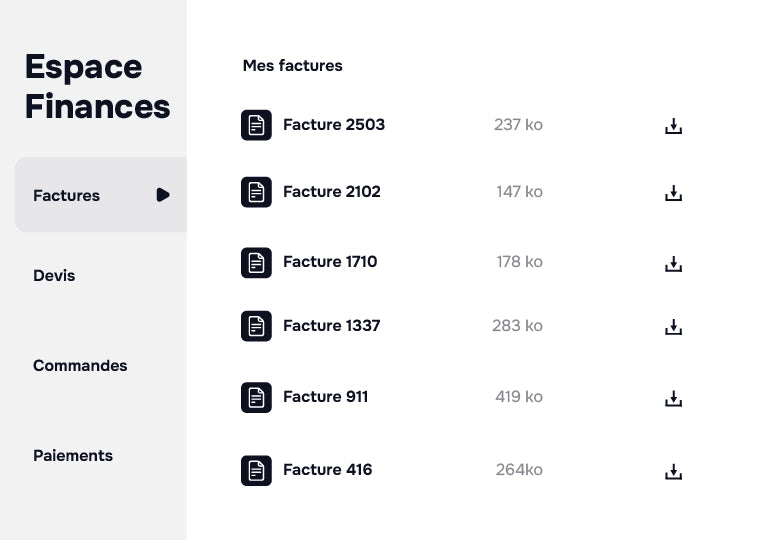Image resolution: width=780 pixels, height=540 pixels.
Task: Select the Factures sidebar item
Action: pyautogui.click(x=67, y=195)
